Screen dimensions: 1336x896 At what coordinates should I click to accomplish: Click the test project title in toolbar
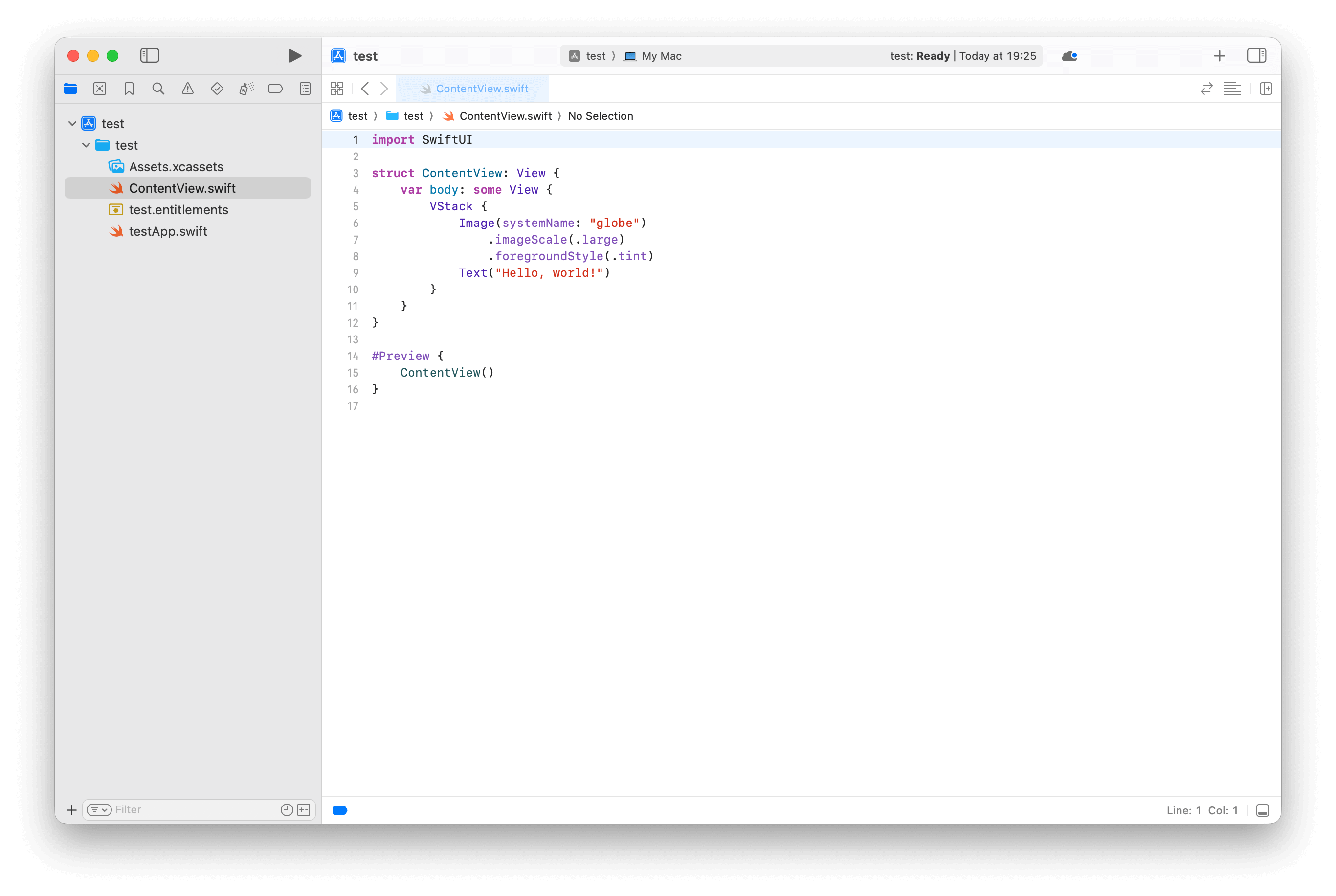pyautogui.click(x=365, y=56)
